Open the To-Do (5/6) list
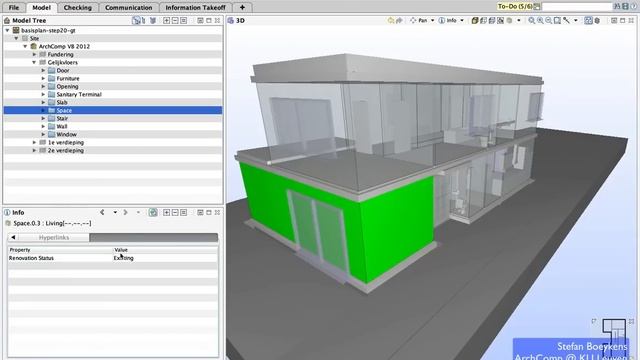Image resolution: width=640 pixels, height=360 pixels. [x=515, y=7]
